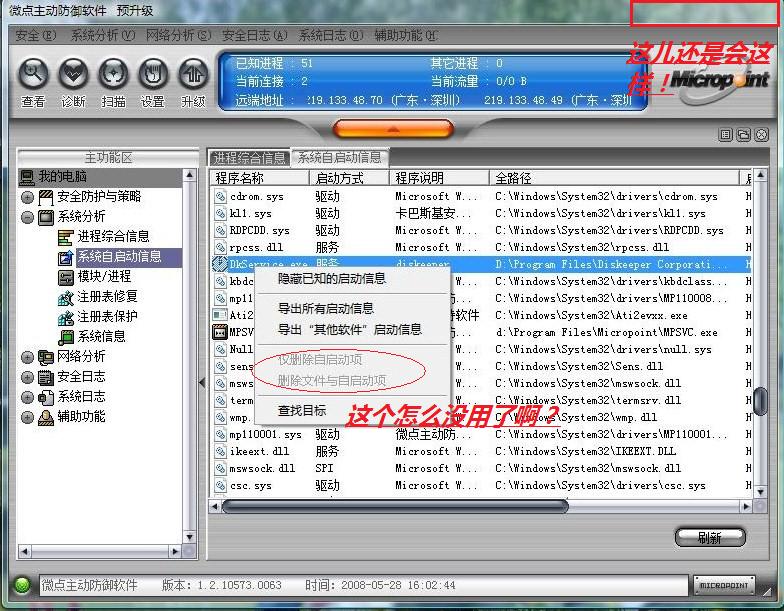Expand the 安全日志 tree node
784x611 pixels.
point(28,377)
